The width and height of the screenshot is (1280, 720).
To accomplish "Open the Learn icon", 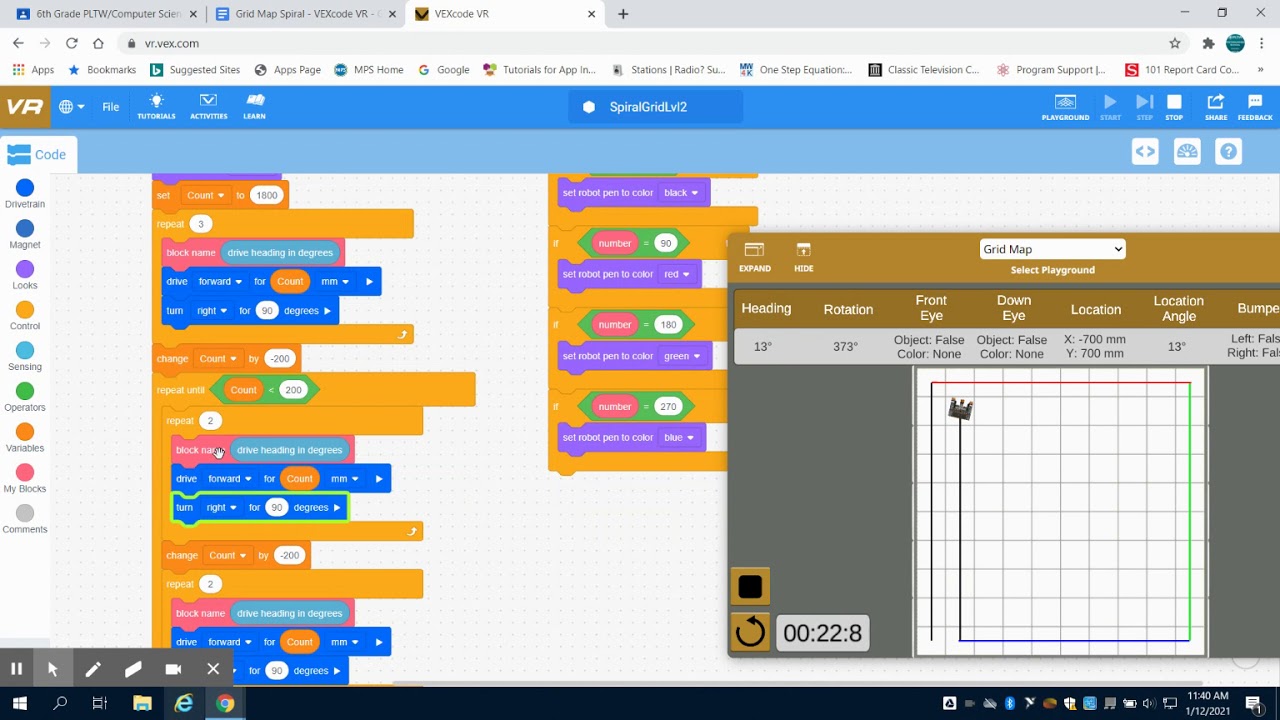I will coord(254,107).
